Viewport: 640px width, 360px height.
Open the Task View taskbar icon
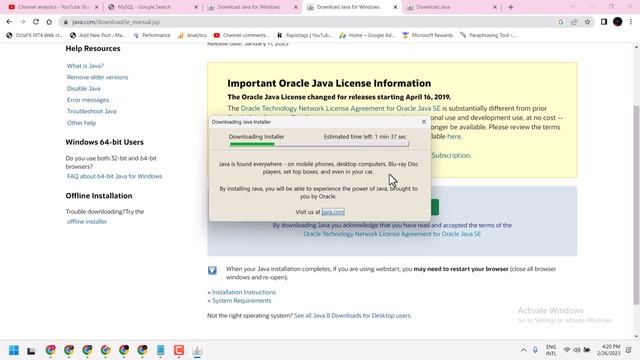pos(31,351)
